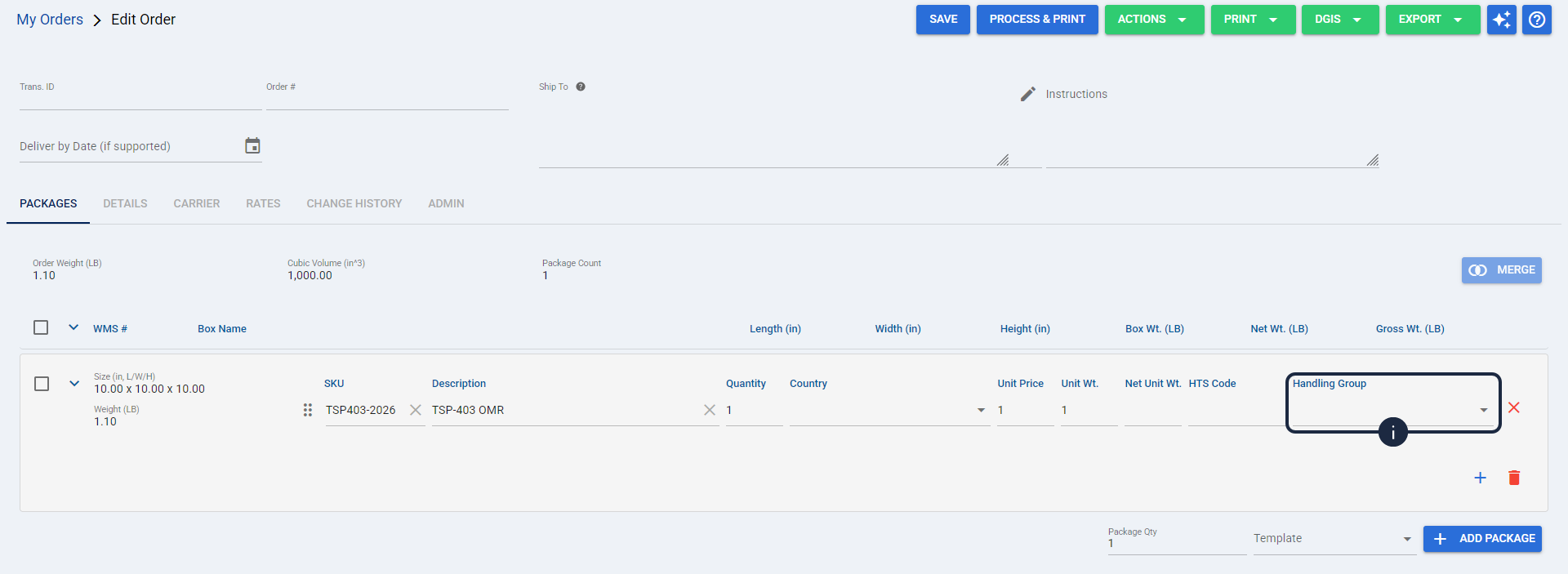Go back to My Orders link
Viewport: 1568px width, 574px height.
(x=50, y=20)
